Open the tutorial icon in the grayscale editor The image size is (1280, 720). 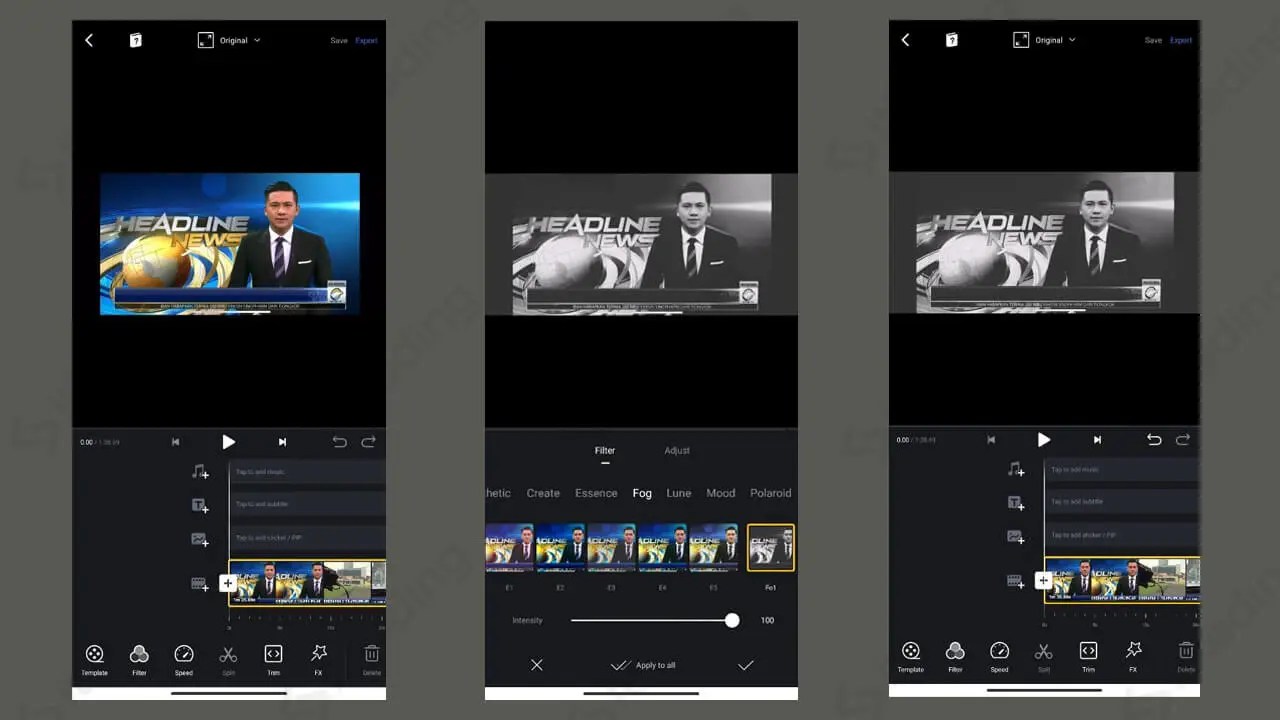point(952,40)
